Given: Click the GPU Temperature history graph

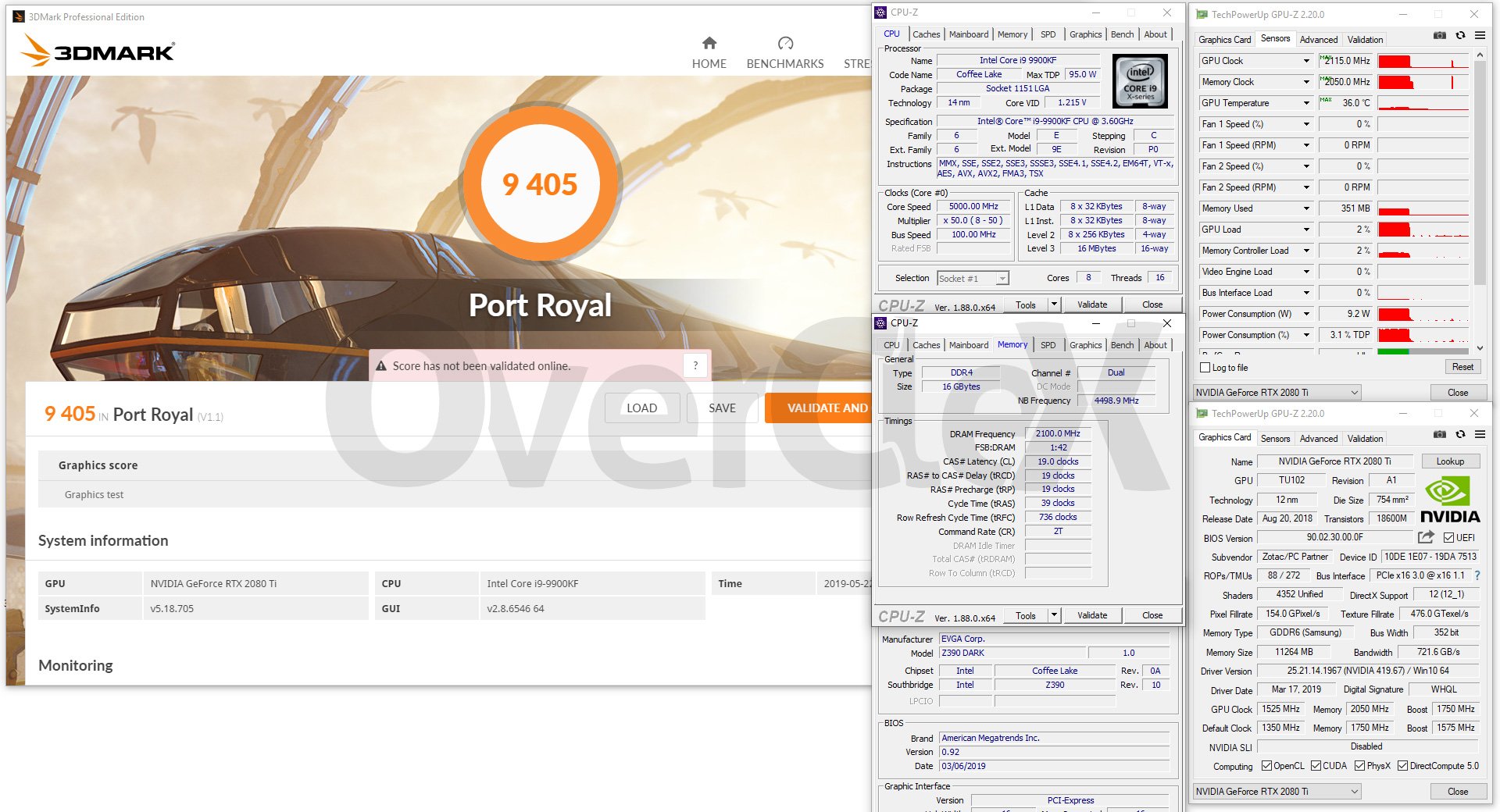Looking at the screenshot, I should 1423,103.
